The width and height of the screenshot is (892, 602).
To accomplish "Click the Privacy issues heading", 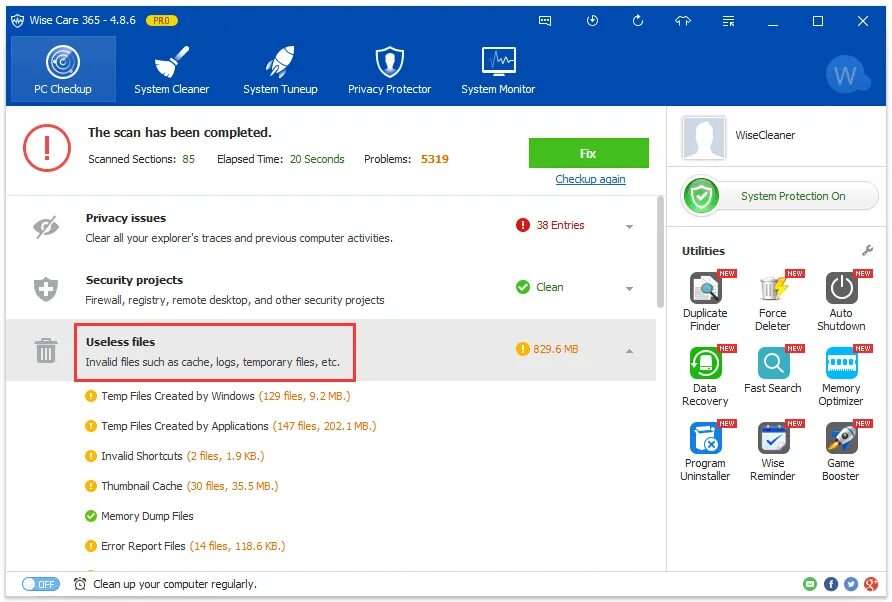I will click(x=126, y=218).
